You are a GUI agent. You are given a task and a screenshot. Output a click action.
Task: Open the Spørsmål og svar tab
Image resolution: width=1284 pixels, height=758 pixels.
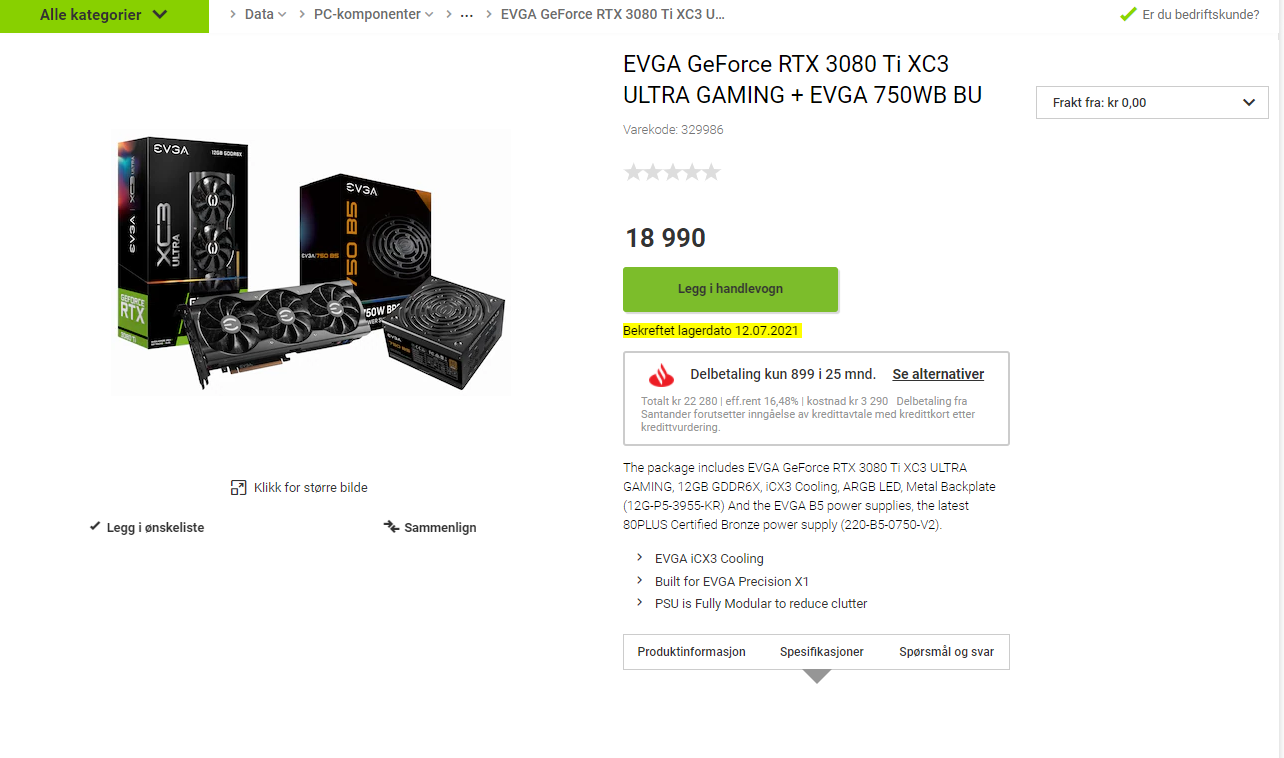click(x=947, y=652)
